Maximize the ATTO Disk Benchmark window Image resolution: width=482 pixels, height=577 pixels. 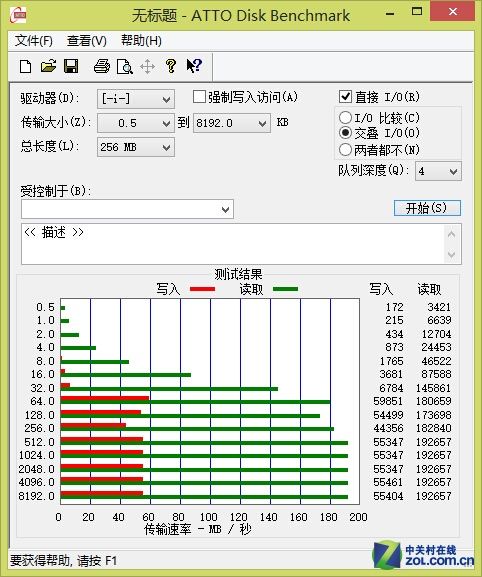417,12
